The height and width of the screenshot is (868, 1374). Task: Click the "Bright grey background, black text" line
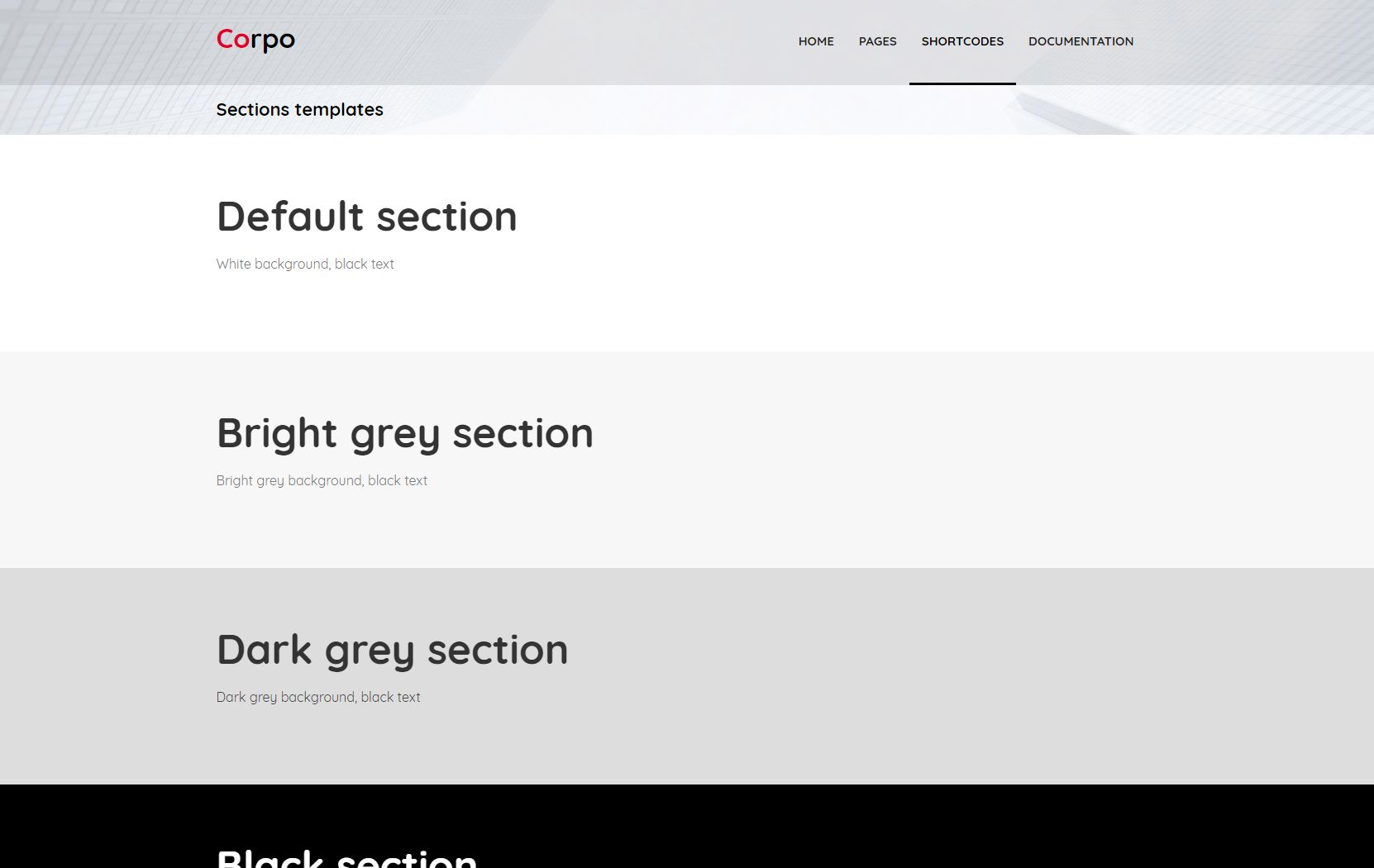[x=322, y=480]
